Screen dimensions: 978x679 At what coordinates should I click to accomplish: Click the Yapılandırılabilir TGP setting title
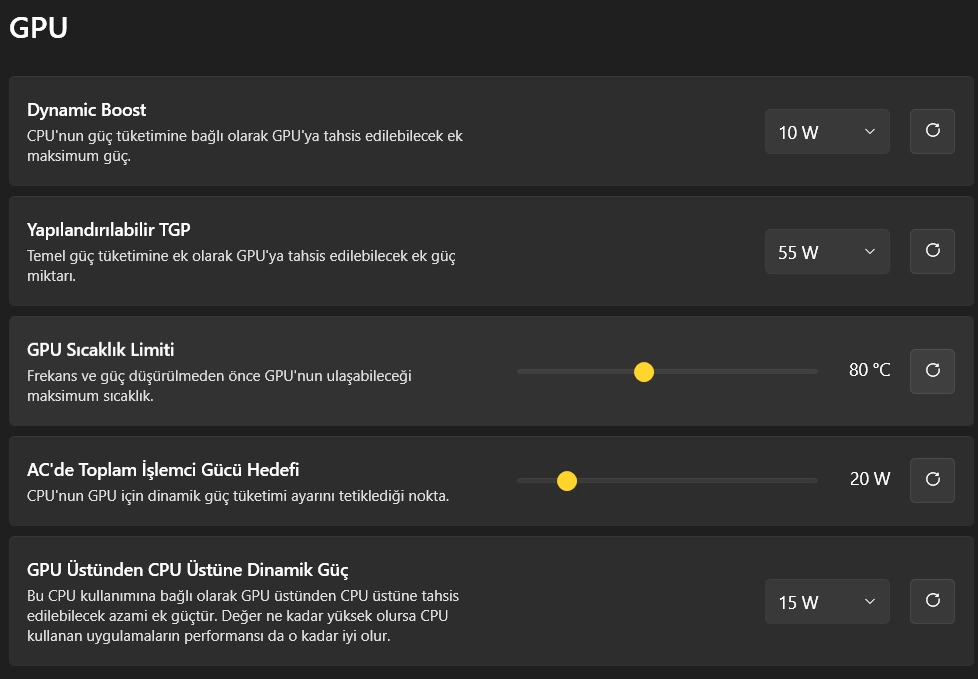(109, 230)
